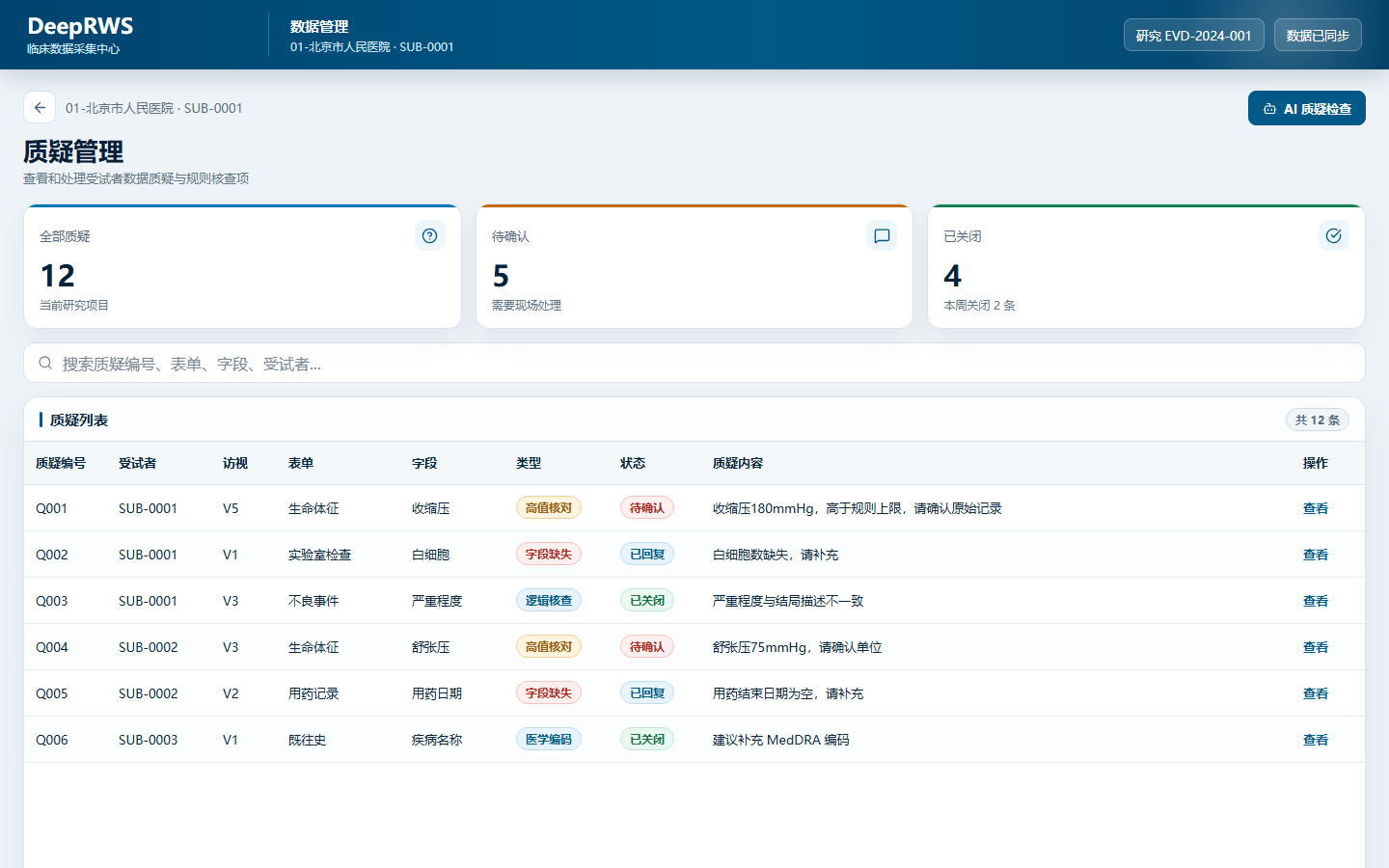Click the 类型 column header

click(529, 463)
